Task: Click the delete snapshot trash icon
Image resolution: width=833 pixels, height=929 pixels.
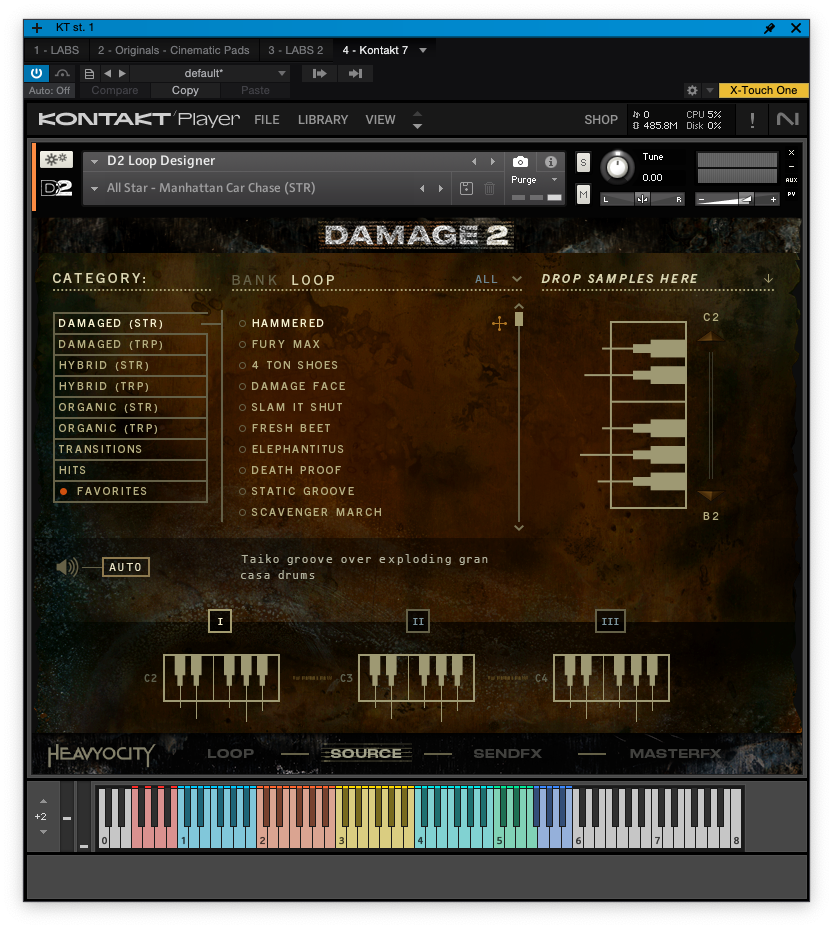Action: point(489,188)
